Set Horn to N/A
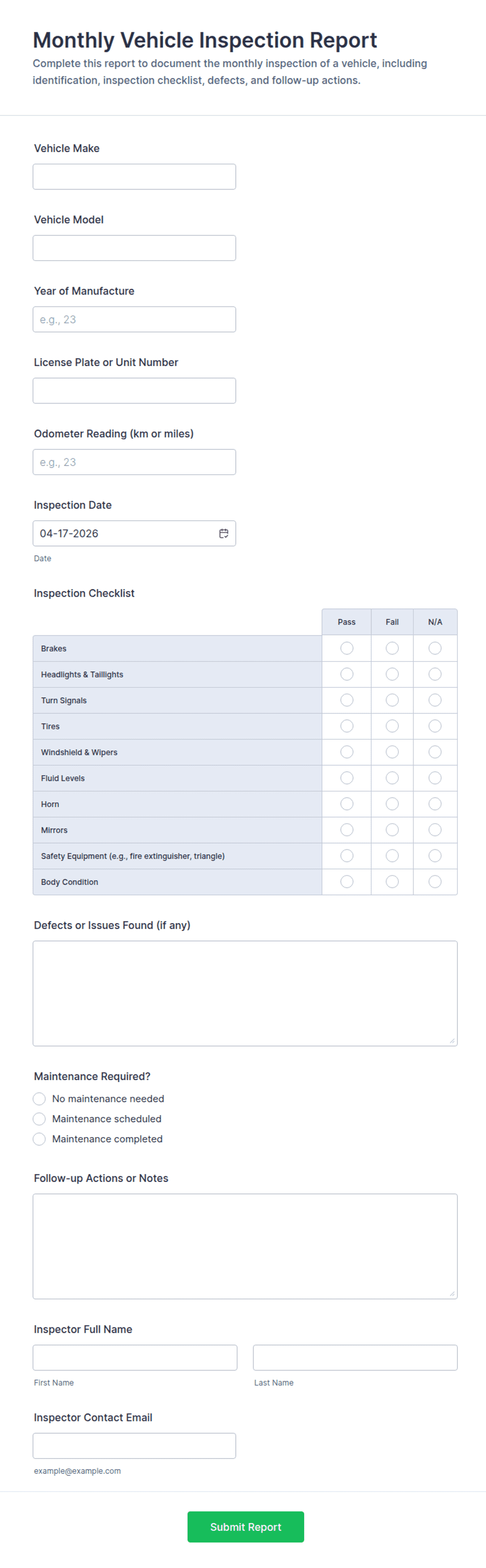Screen dimensions: 486x1568 (x=435, y=804)
